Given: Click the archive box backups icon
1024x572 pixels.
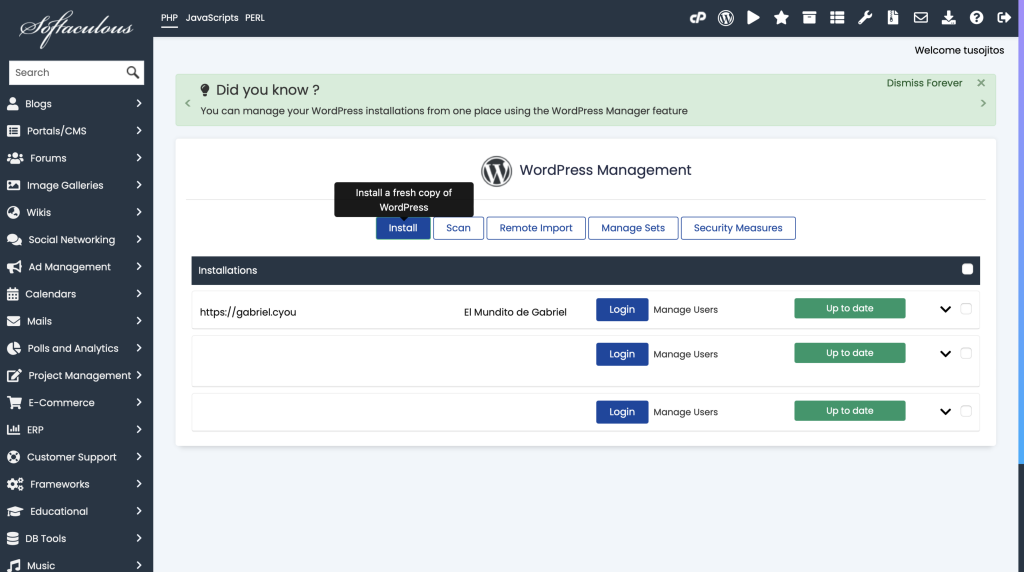Looking at the screenshot, I should click(809, 18).
